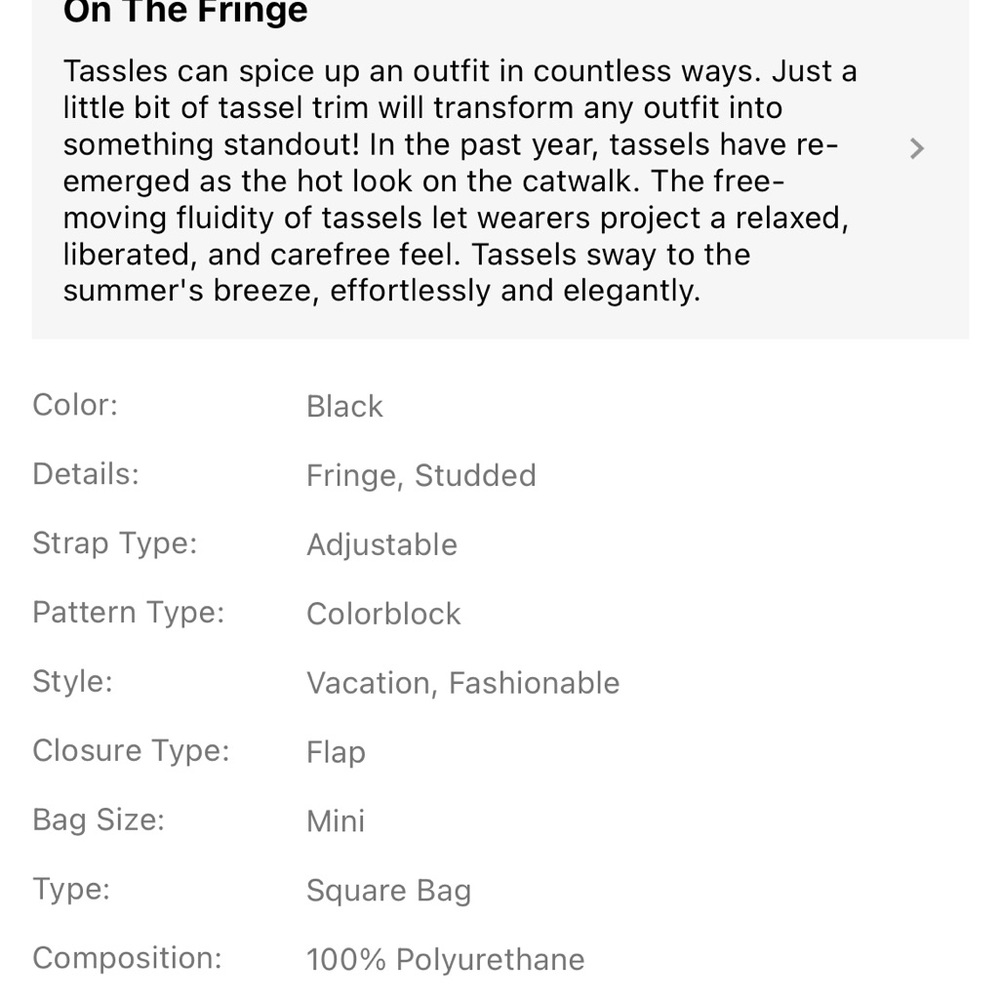The height and width of the screenshot is (1000, 1000).
Task: Select the Mini bag size value
Action: (335, 821)
